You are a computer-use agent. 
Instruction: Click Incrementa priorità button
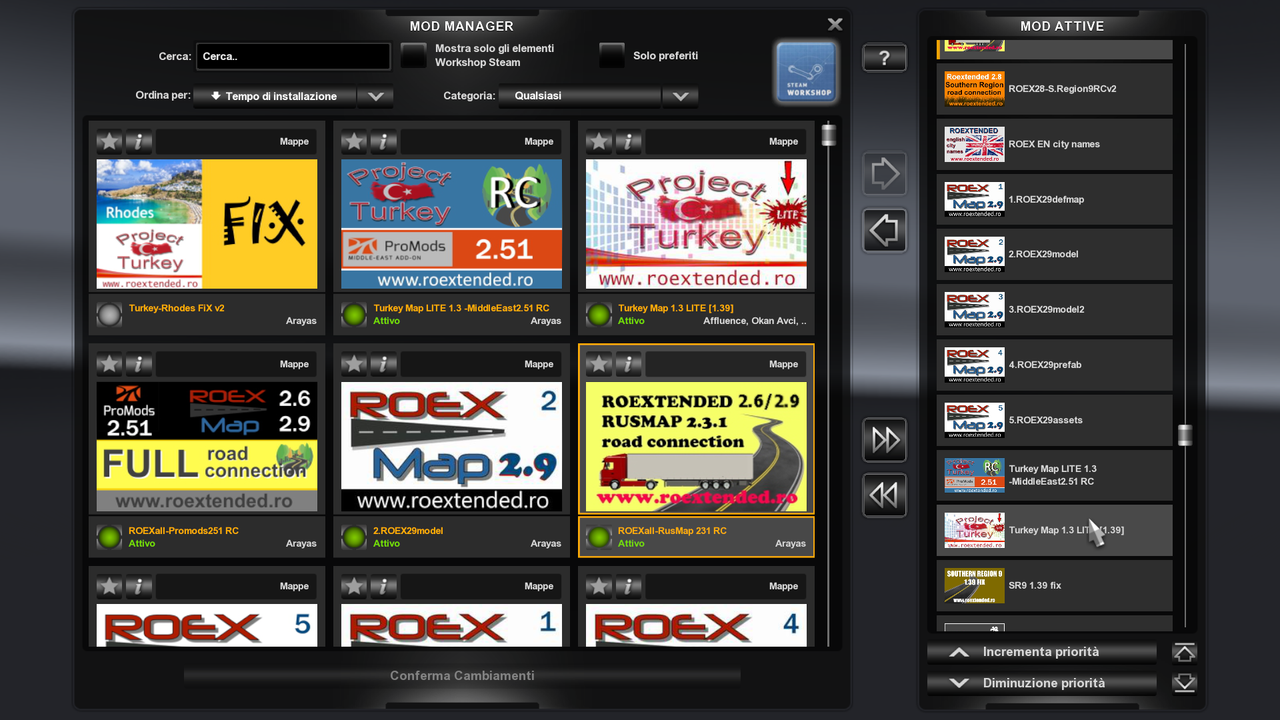[x=1041, y=653]
